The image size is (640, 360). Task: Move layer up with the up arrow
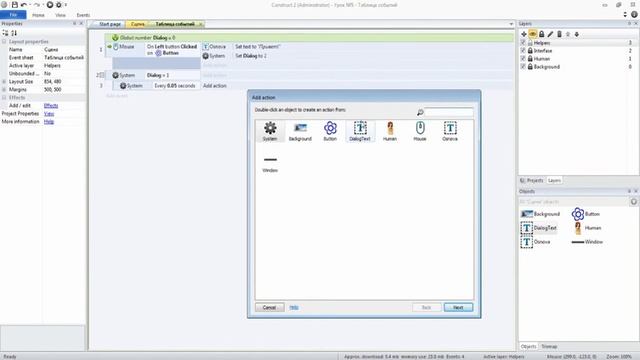coord(568,34)
